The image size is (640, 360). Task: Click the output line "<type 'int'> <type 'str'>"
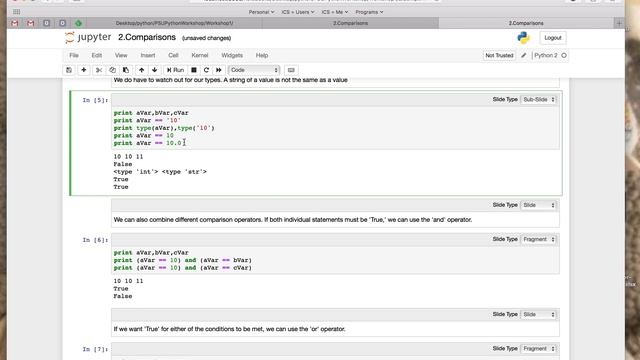click(x=160, y=172)
